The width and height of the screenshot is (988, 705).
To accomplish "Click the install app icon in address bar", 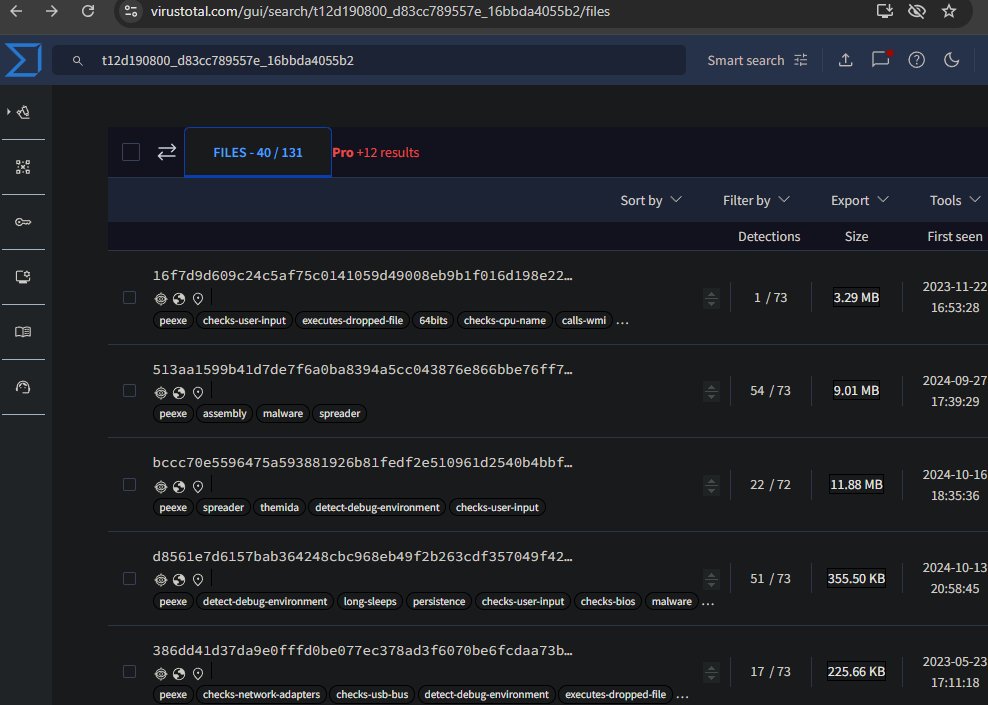I will (885, 11).
